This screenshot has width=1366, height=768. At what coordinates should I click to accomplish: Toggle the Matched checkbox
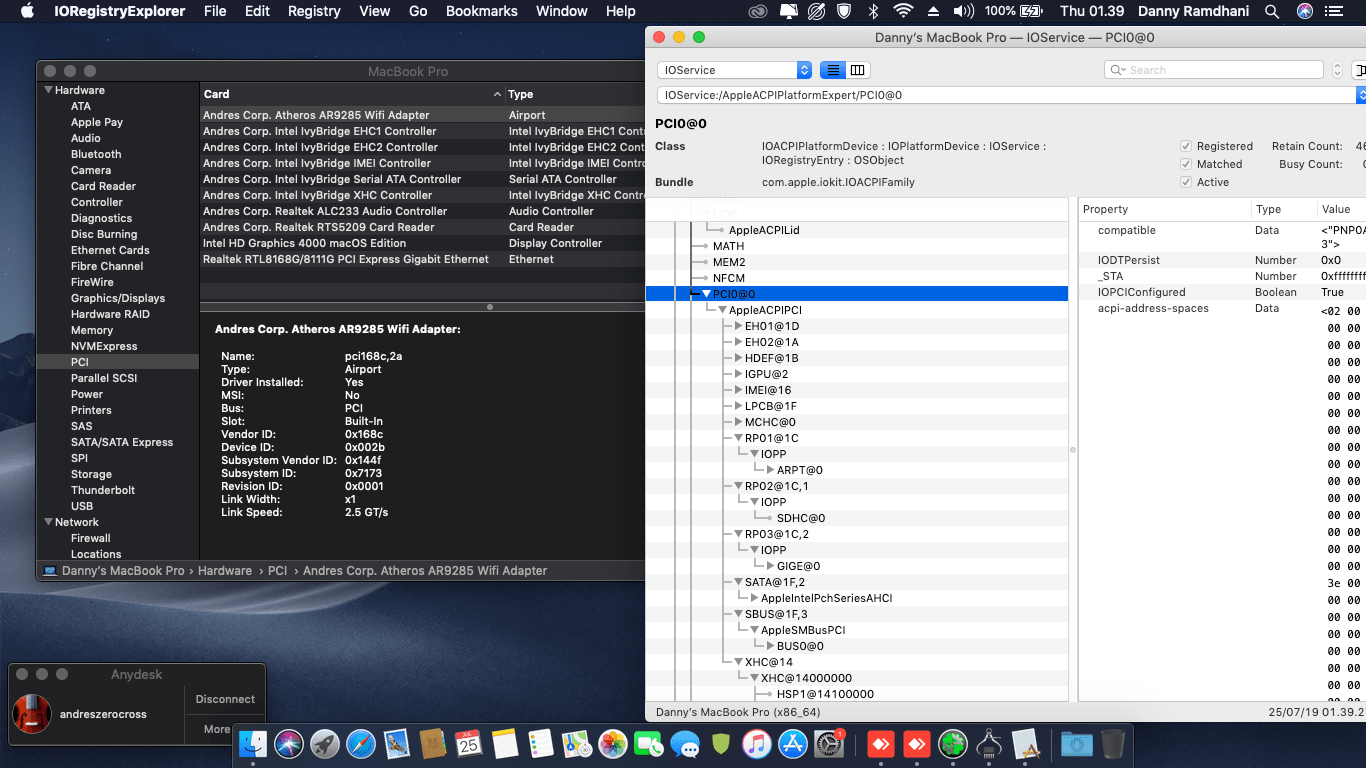tap(1186, 164)
